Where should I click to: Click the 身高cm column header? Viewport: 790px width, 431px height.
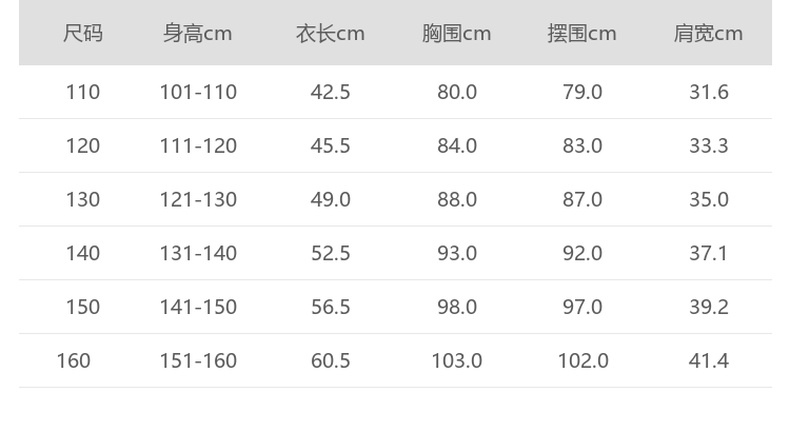198,34
